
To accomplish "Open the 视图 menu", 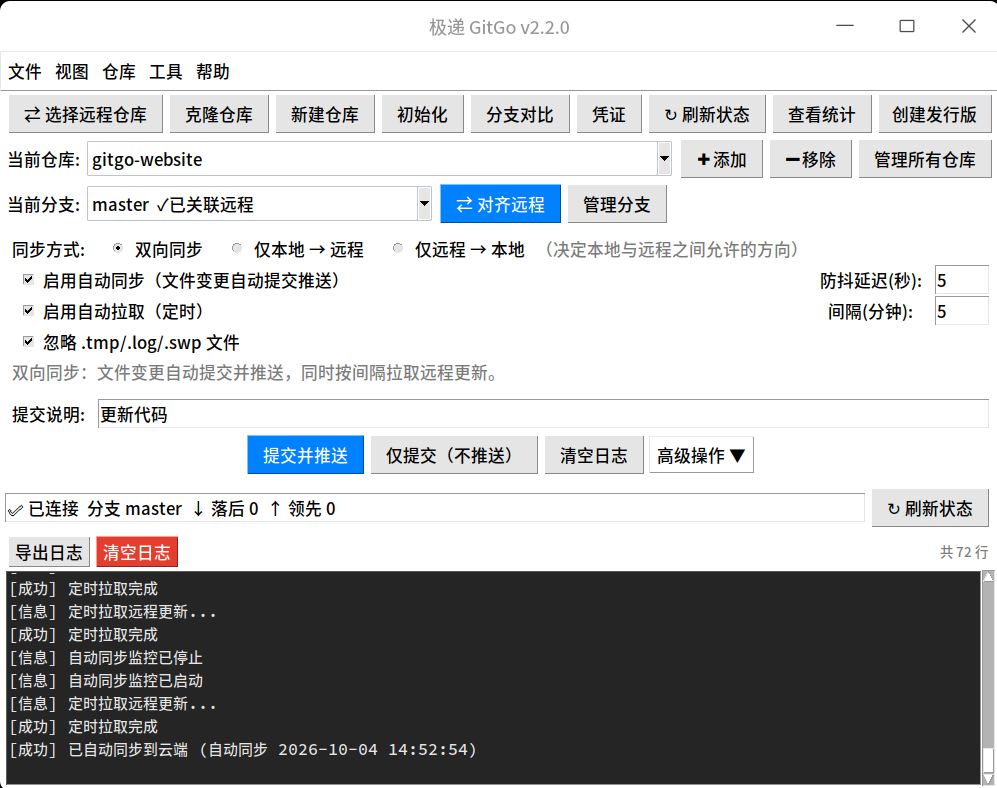I will coord(72,72).
